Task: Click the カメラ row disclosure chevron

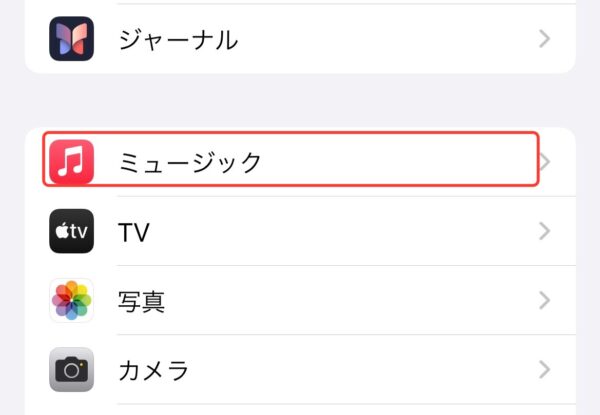Action: point(545,369)
